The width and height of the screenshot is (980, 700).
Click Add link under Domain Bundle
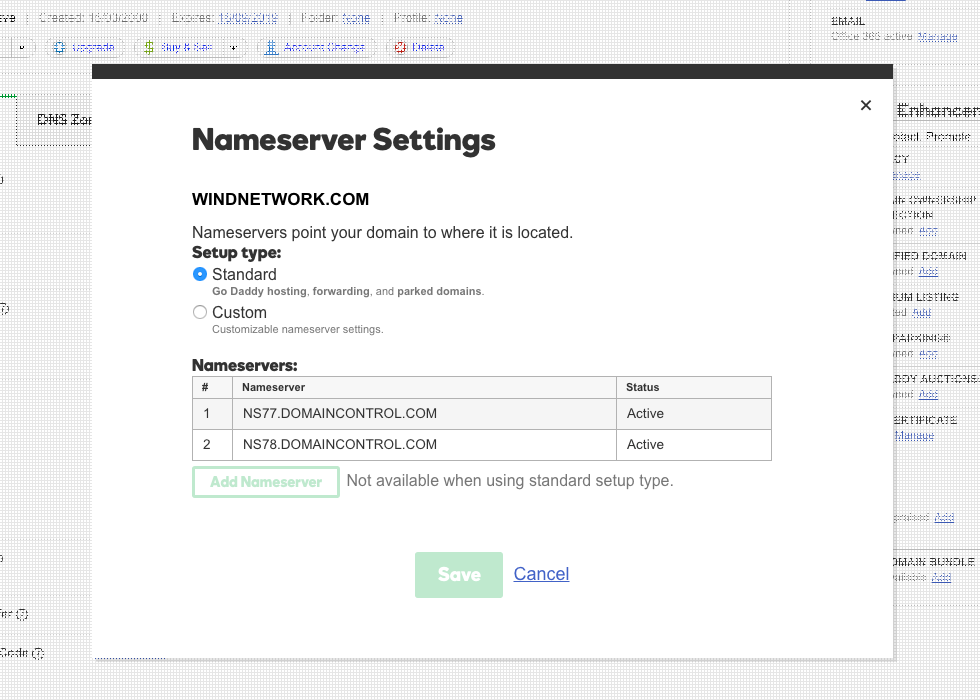pyautogui.click(x=941, y=577)
